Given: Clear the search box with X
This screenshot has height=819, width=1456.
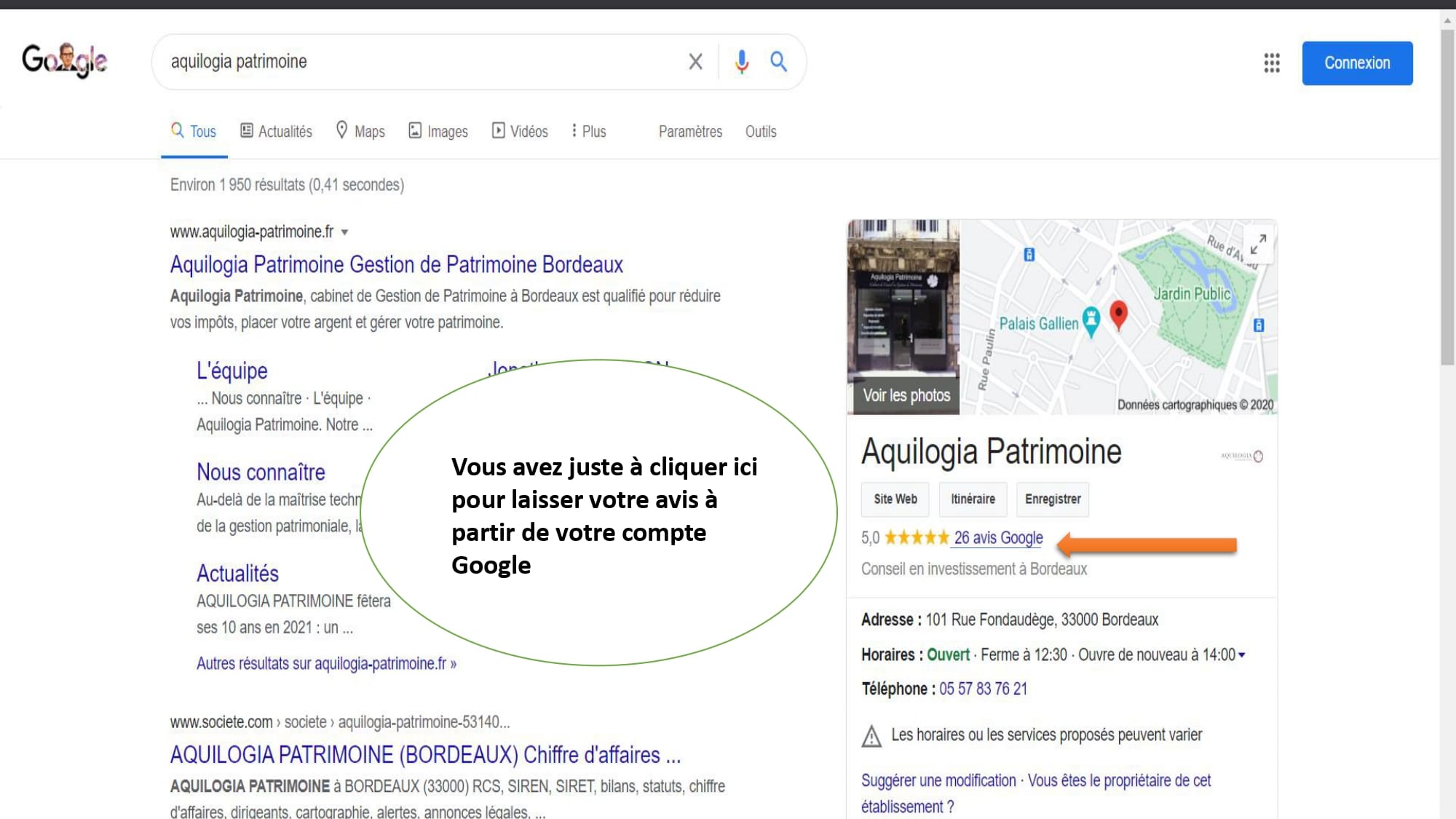Looking at the screenshot, I should (695, 62).
